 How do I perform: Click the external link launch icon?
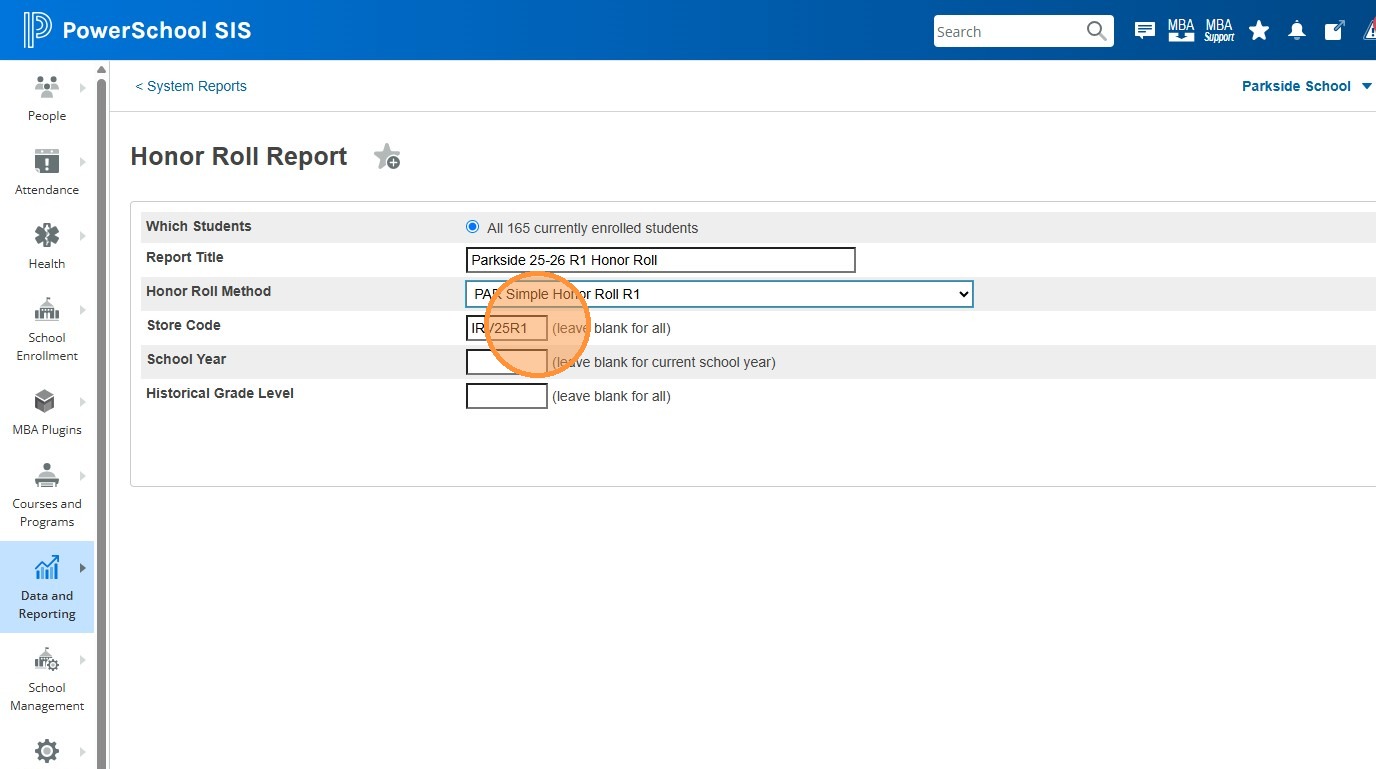1334,31
